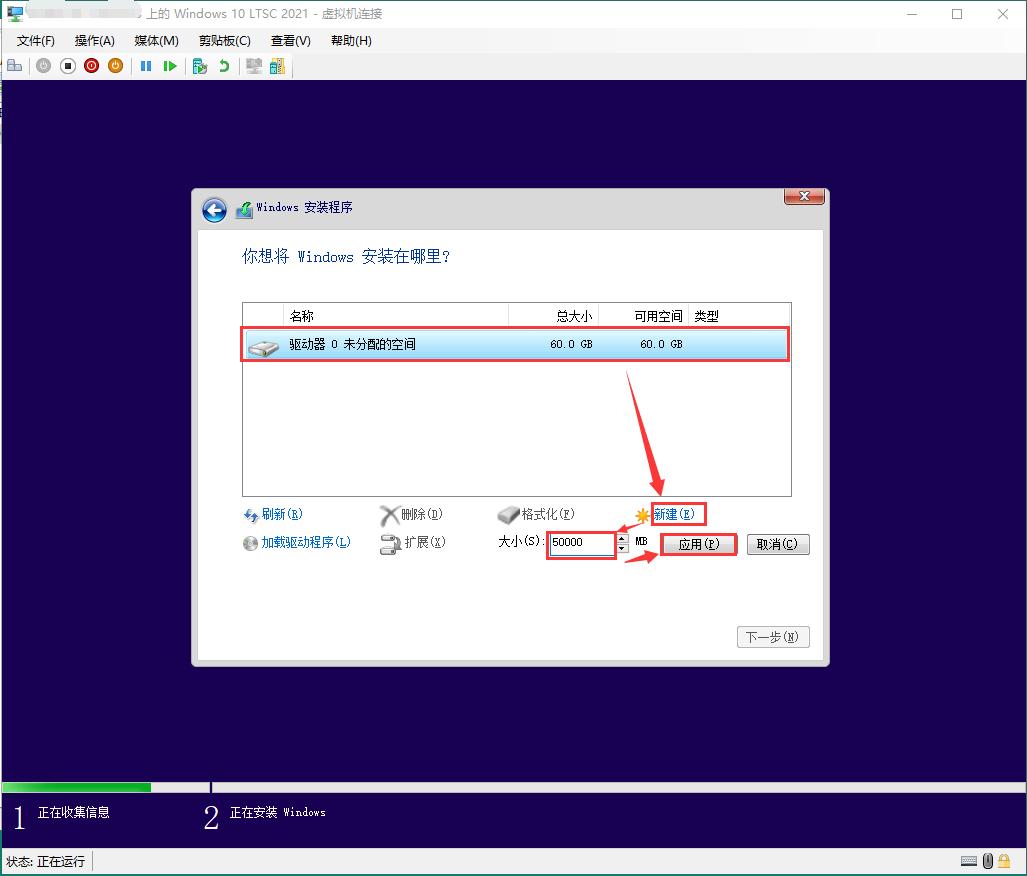
Task: Click the lock icon in status bar
Action: [1004, 861]
